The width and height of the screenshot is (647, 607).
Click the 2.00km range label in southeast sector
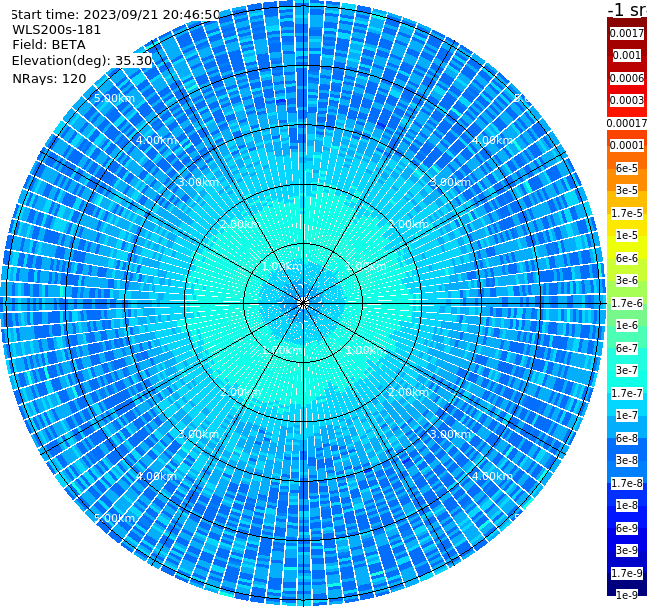point(408,392)
